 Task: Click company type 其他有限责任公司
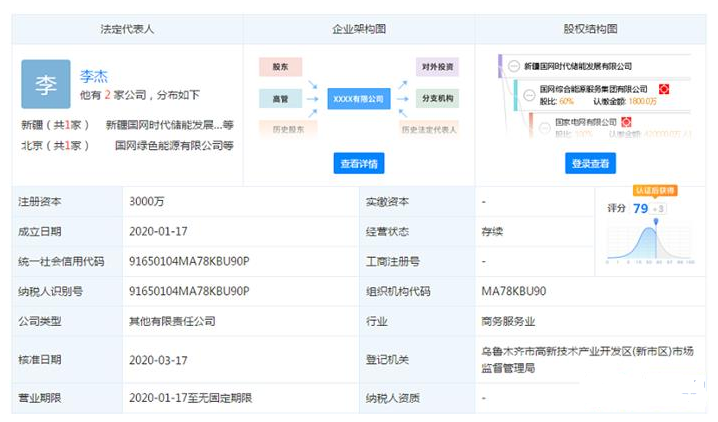click(172, 321)
